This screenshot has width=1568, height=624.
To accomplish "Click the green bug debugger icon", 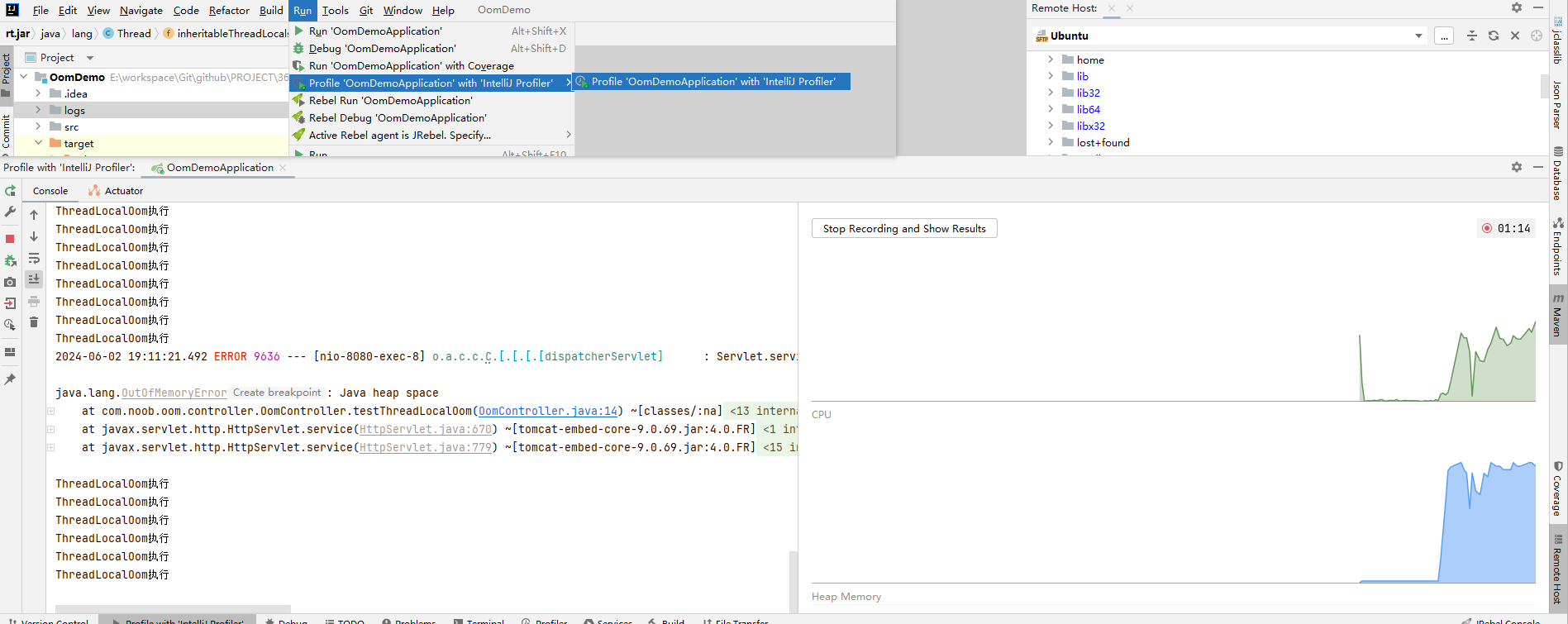I will pos(10,260).
